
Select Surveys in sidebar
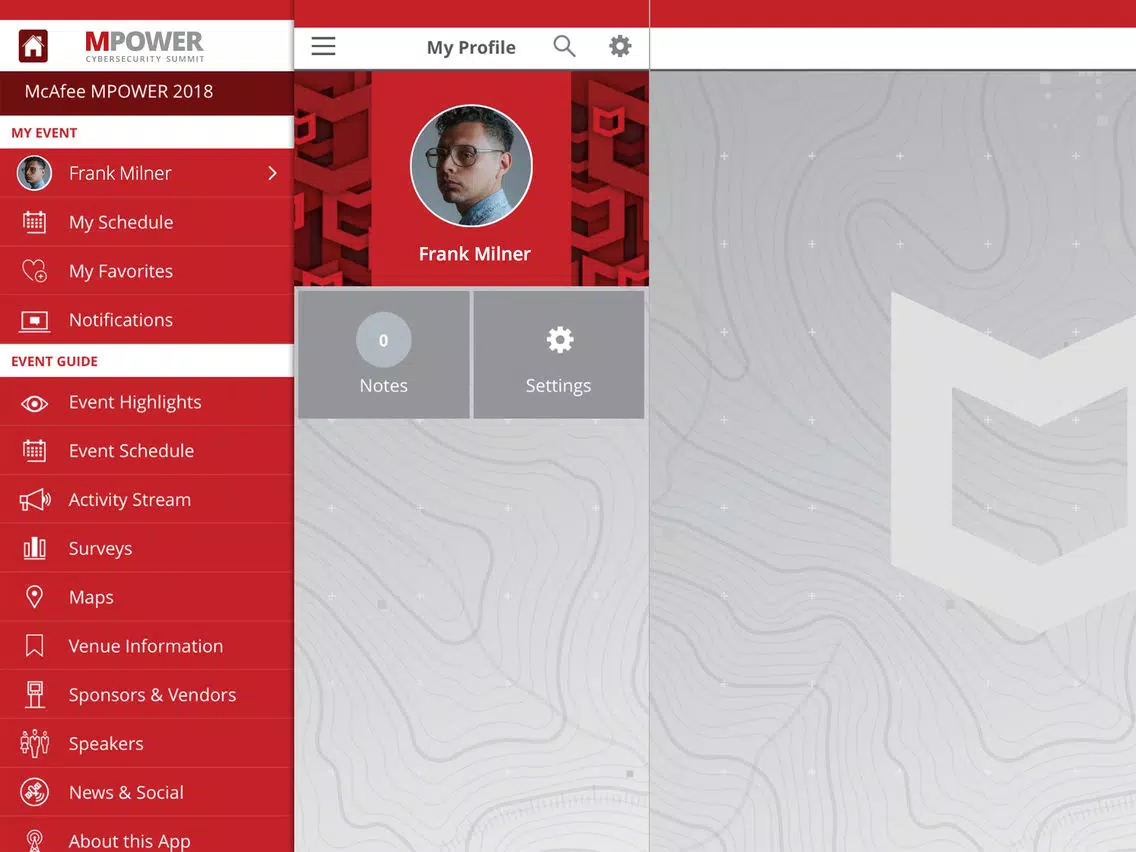[x=147, y=548]
